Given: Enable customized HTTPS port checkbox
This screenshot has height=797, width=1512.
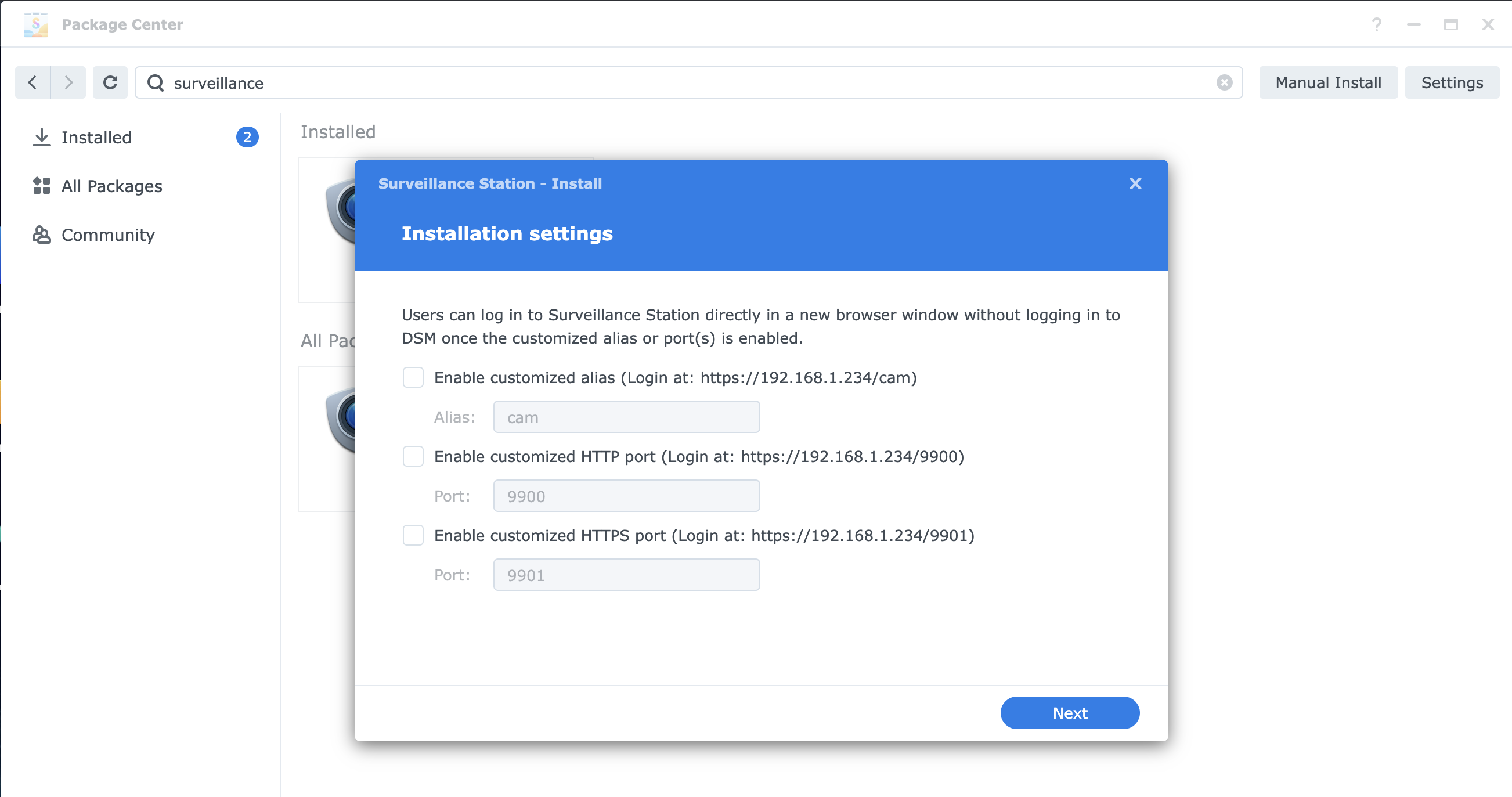Looking at the screenshot, I should pos(413,535).
